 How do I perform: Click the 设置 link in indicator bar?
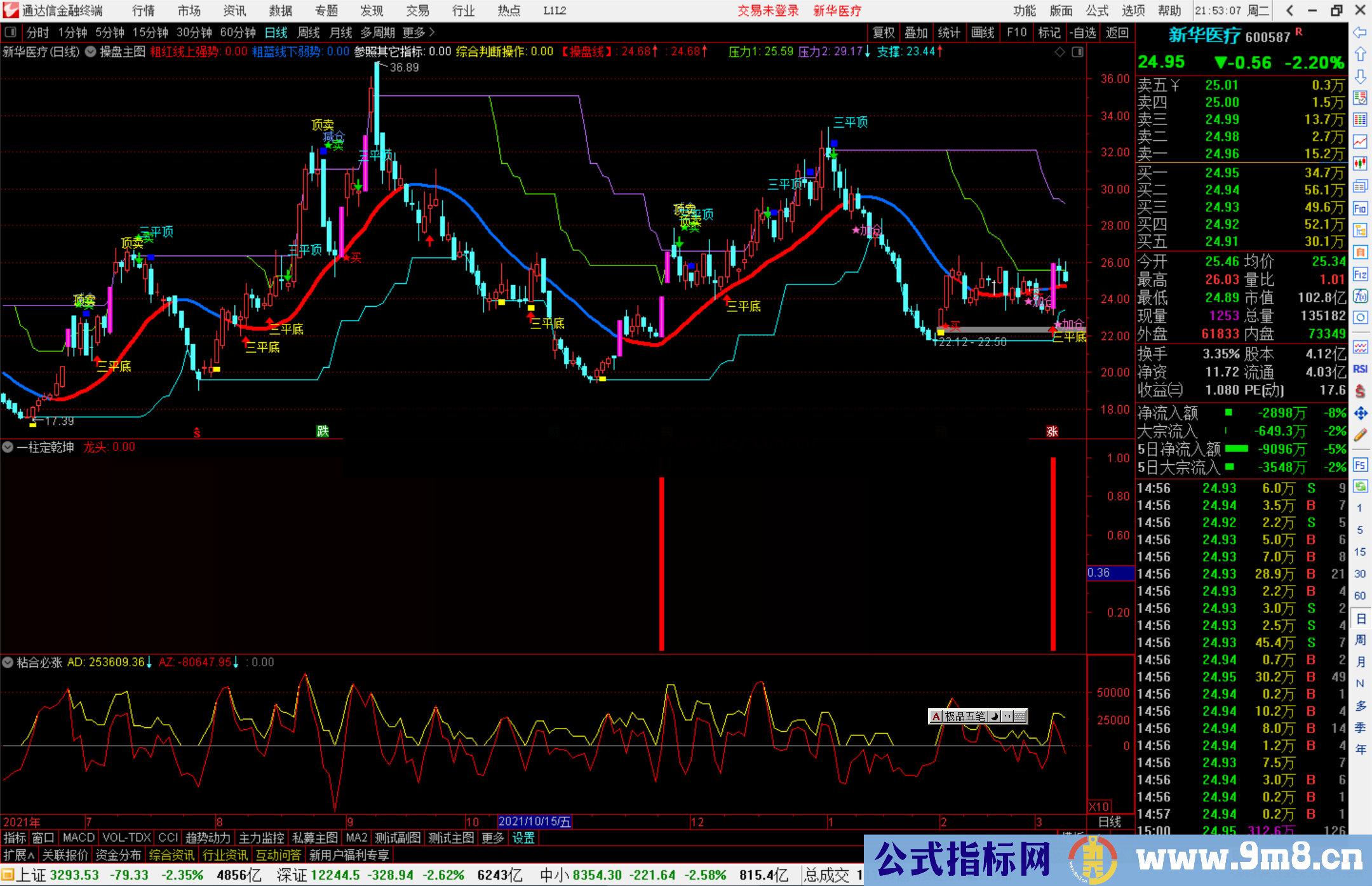pyautogui.click(x=523, y=838)
